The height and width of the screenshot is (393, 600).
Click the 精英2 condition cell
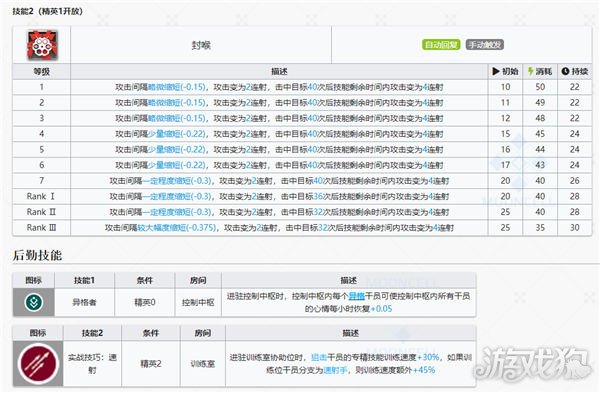click(x=151, y=364)
